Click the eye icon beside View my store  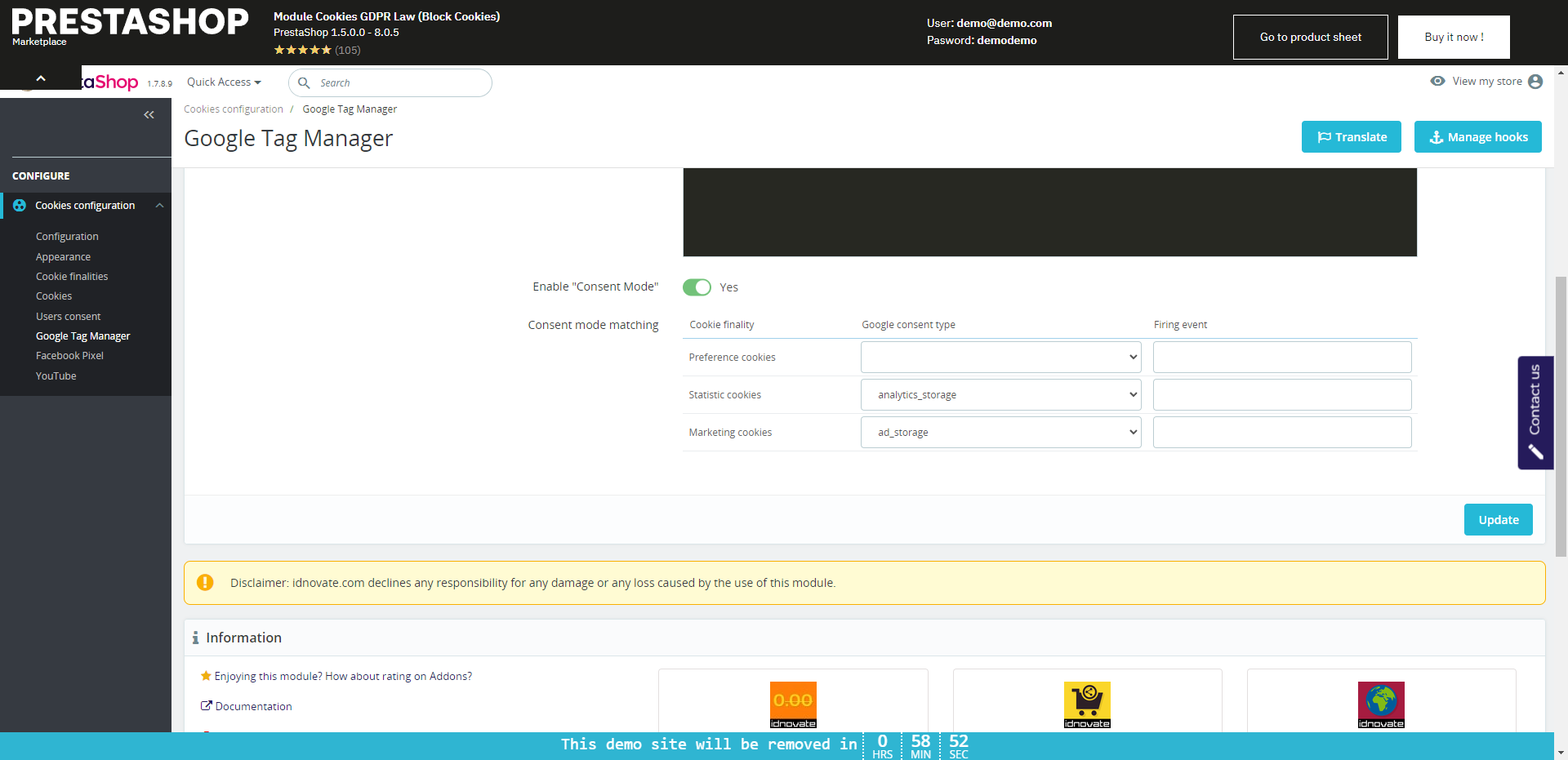coord(1437,81)
